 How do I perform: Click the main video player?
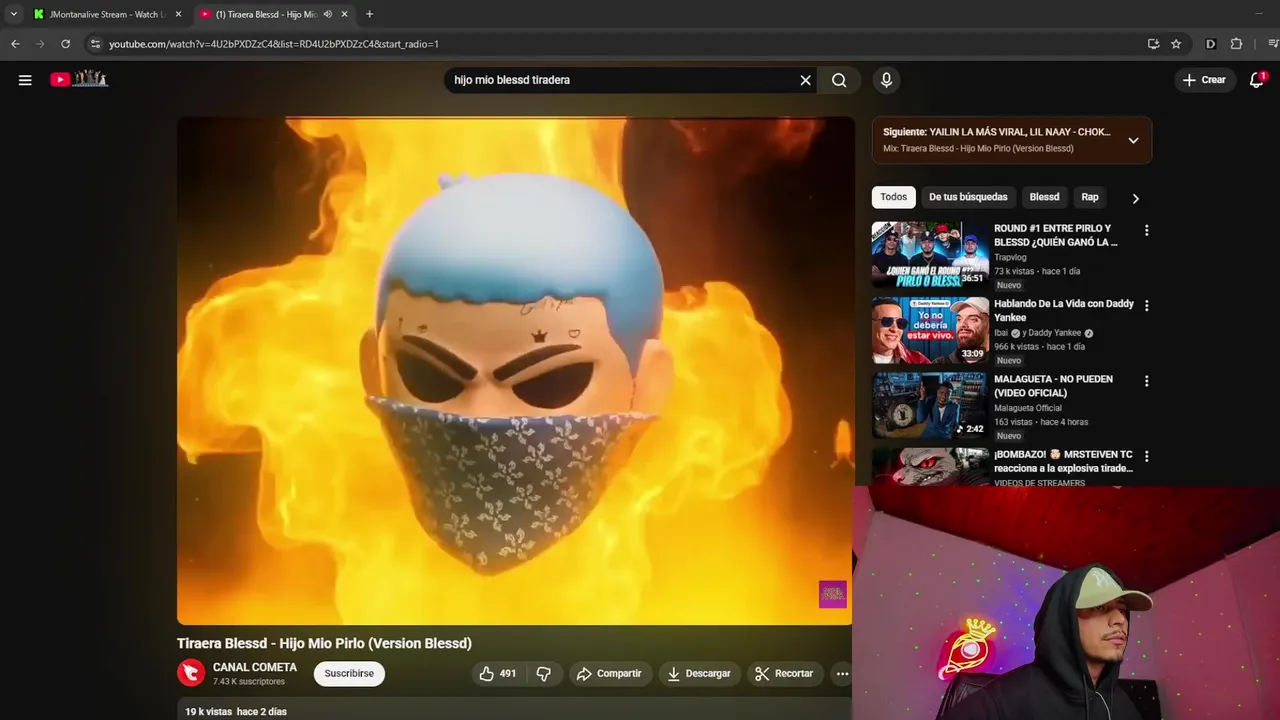[515, 371]
